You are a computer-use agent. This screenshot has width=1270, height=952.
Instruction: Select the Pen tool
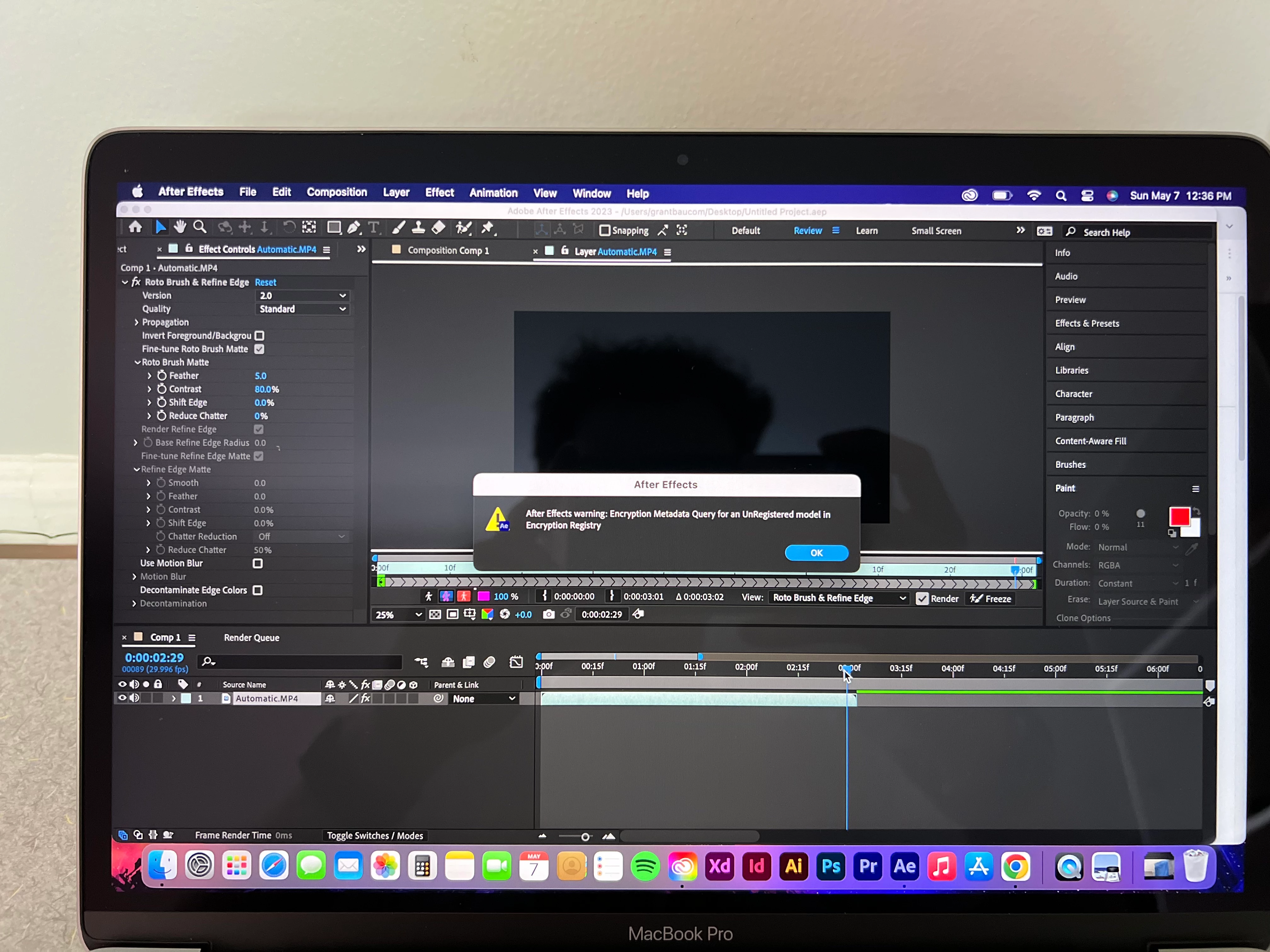pyautogui.click(x=354, y=228)
